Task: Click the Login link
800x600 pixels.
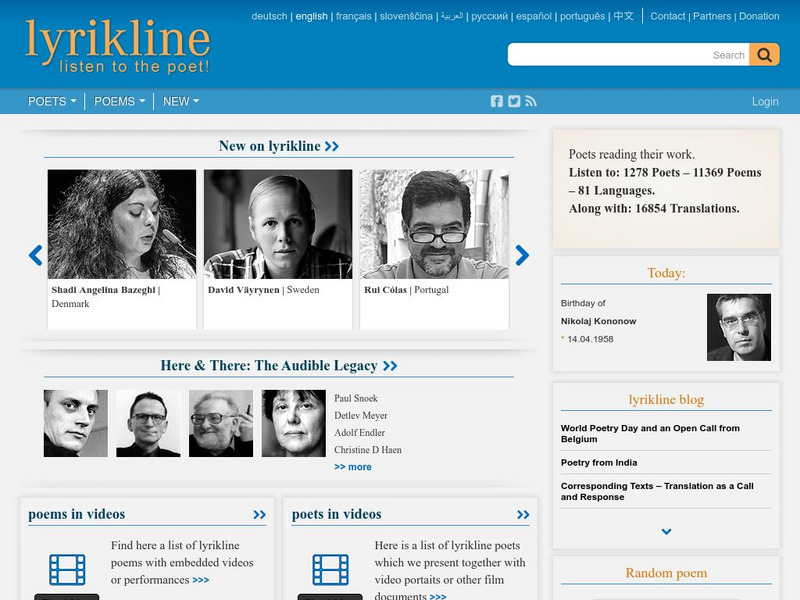Action: 765,101
